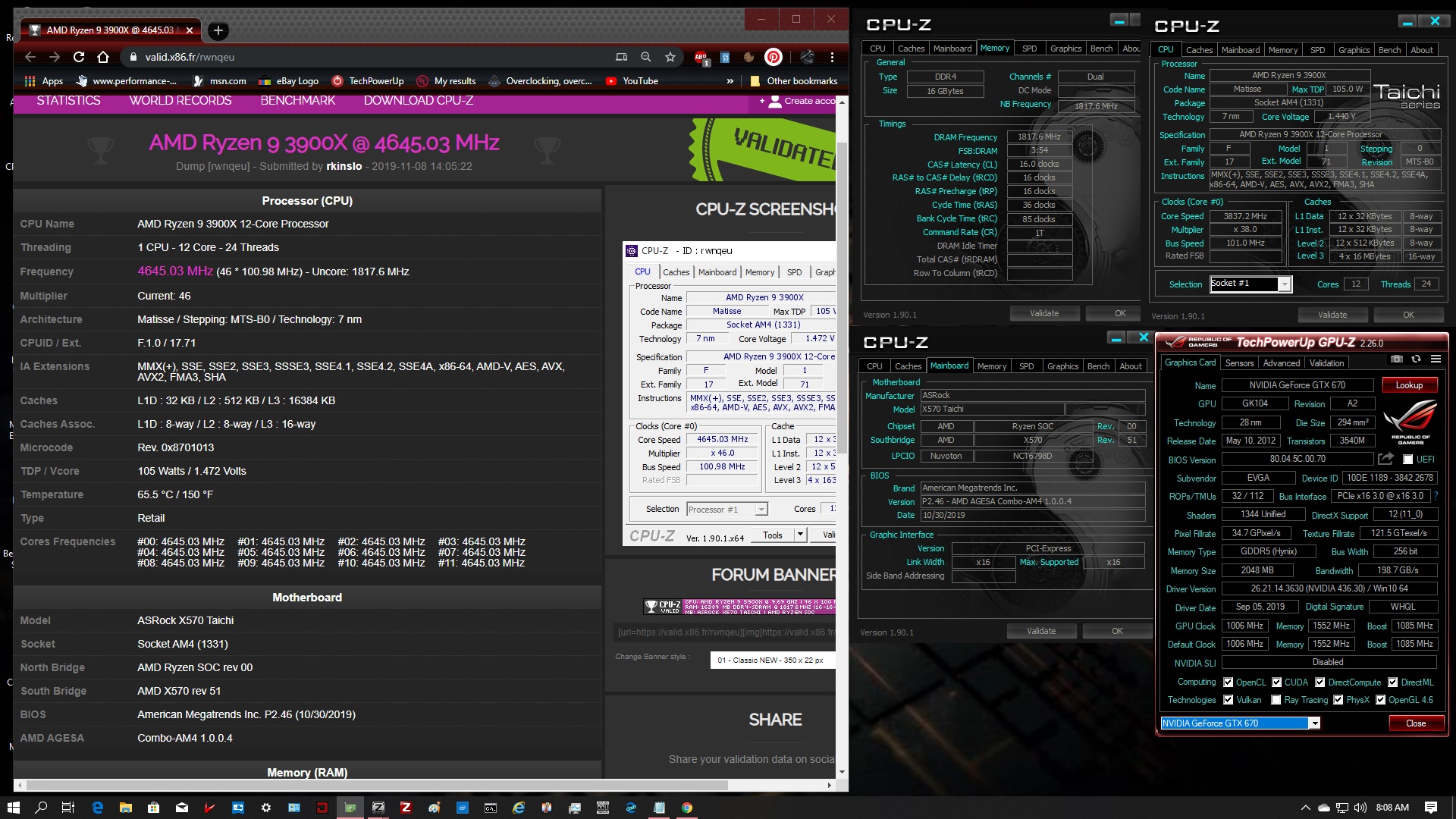Switch to Sensors tab in GPU-Z
This screenshot has height=819, width=1456.
click(1240, 363)
